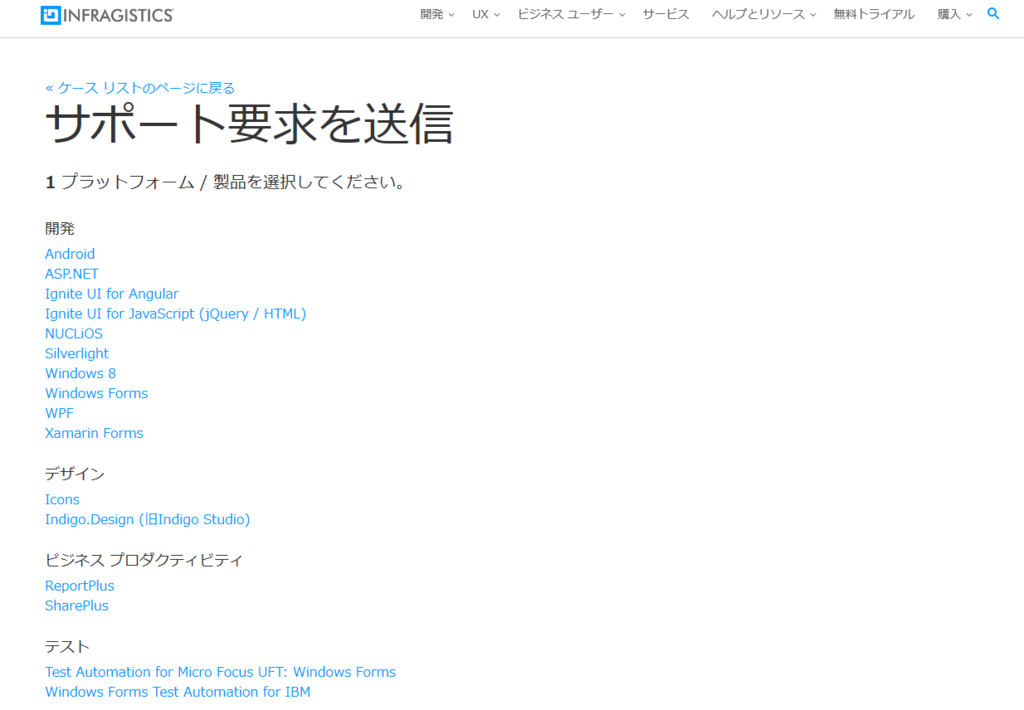Choose the Windows Forms platform link
The width and height of the screenshot is (1024, 710).
97,393
